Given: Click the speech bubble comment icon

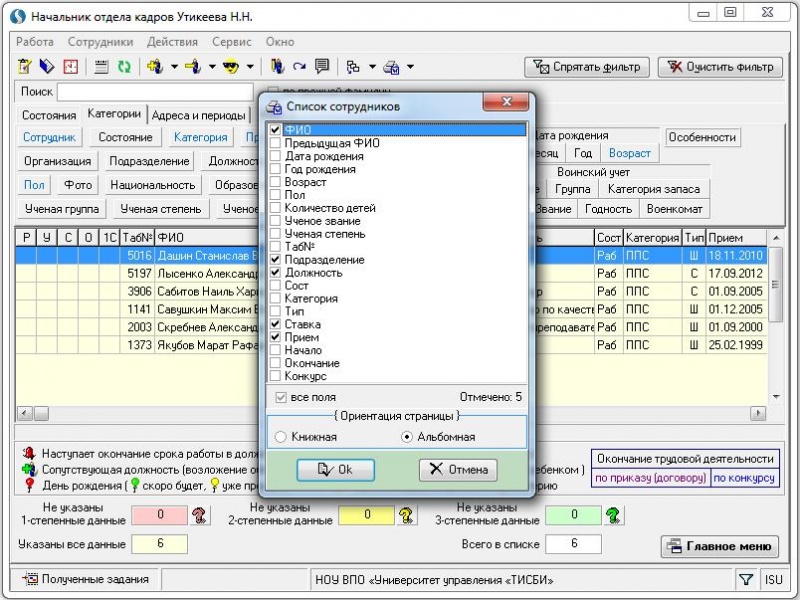Looking at the screenshot, I should pyautogui.click(x=322, y=66).
